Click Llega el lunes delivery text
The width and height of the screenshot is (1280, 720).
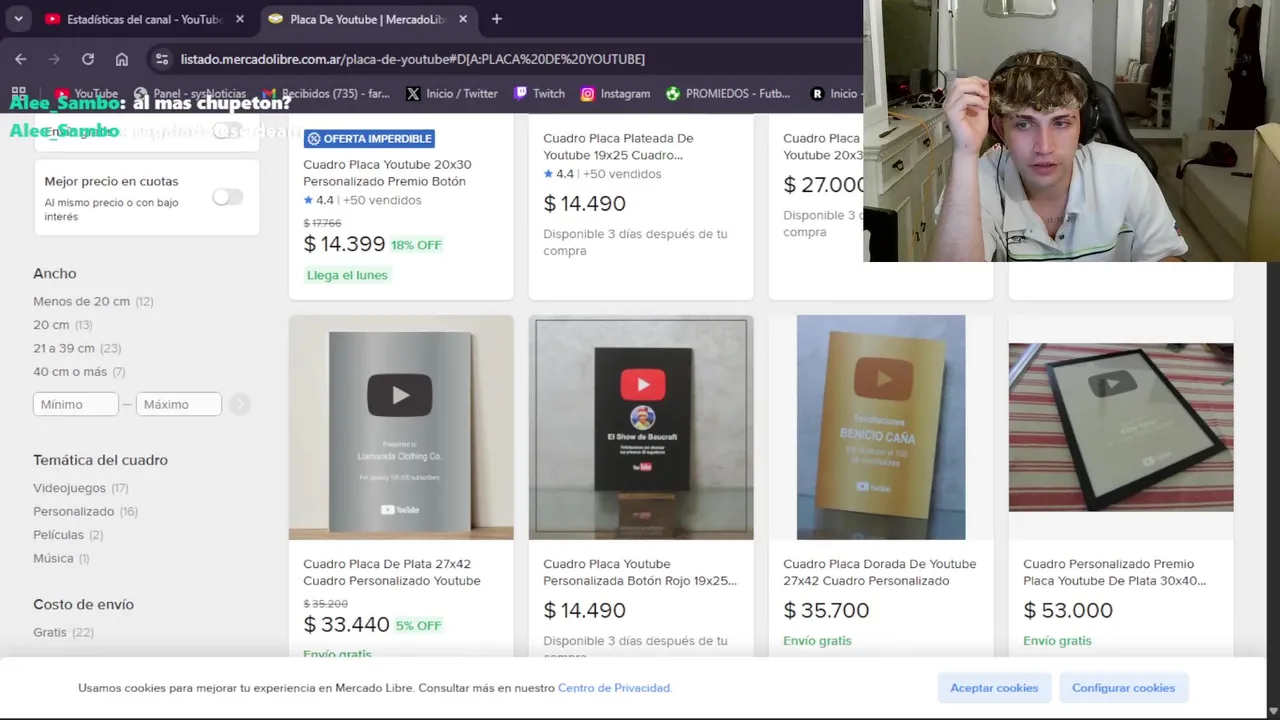347,275
